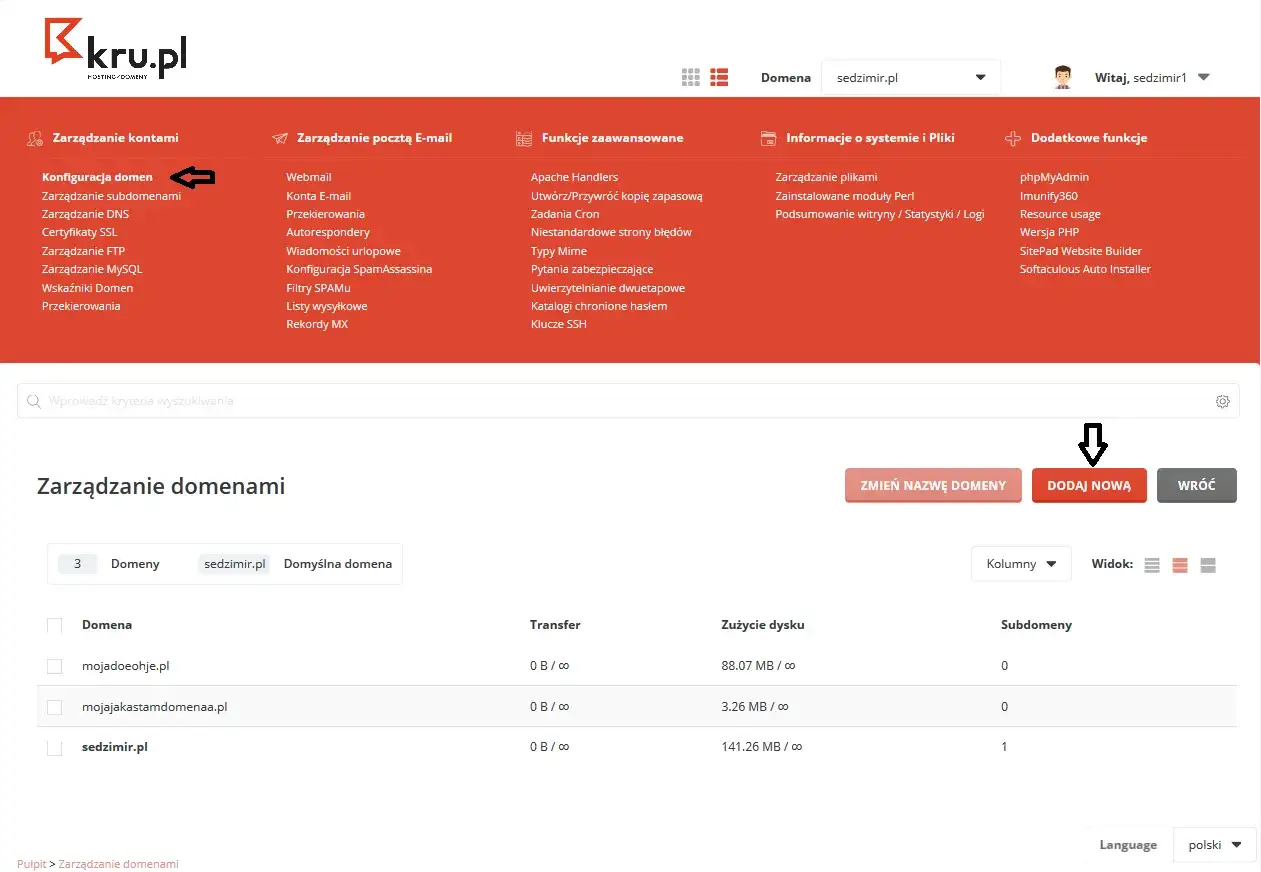
Task: Switch to grid view in top bar
Action: [690, 76]
